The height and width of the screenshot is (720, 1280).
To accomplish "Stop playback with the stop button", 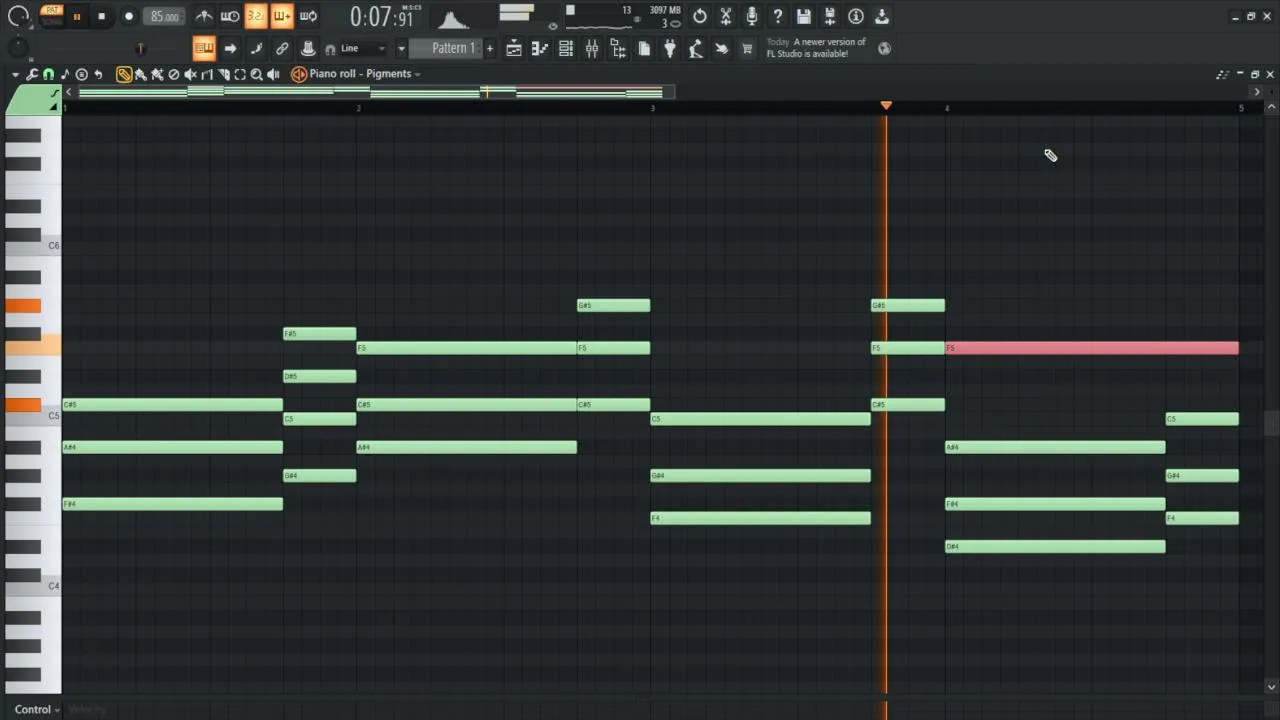I will [x=101, y=16].
